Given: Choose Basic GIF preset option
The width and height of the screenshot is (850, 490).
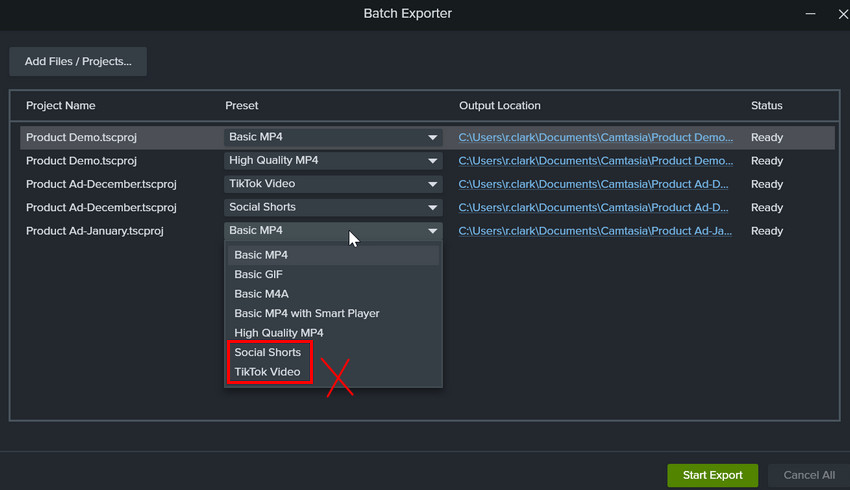Looking at the screenshot, I should (333, 274).
